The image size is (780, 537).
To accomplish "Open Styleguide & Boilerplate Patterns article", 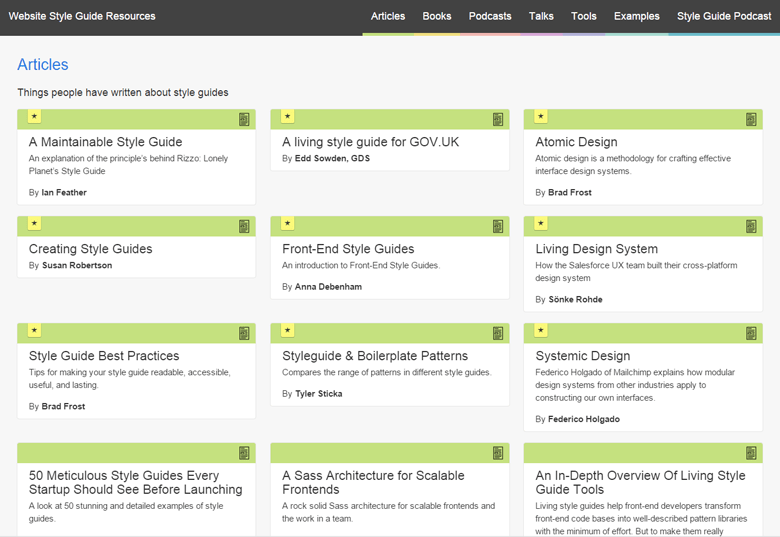I will click(x=375, y=356).
